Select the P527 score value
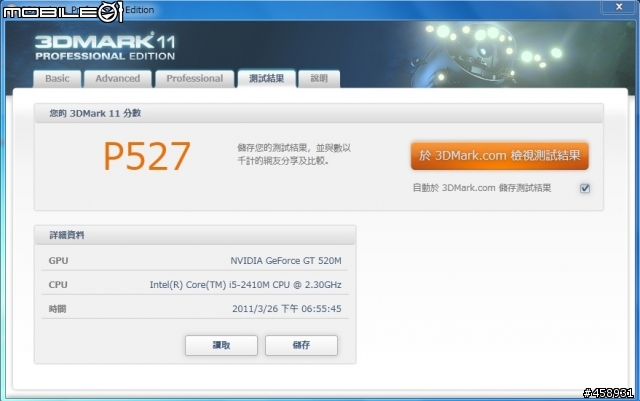Image resolution: width=640 pixels, height=401 pixels. (x=147, y=156)
